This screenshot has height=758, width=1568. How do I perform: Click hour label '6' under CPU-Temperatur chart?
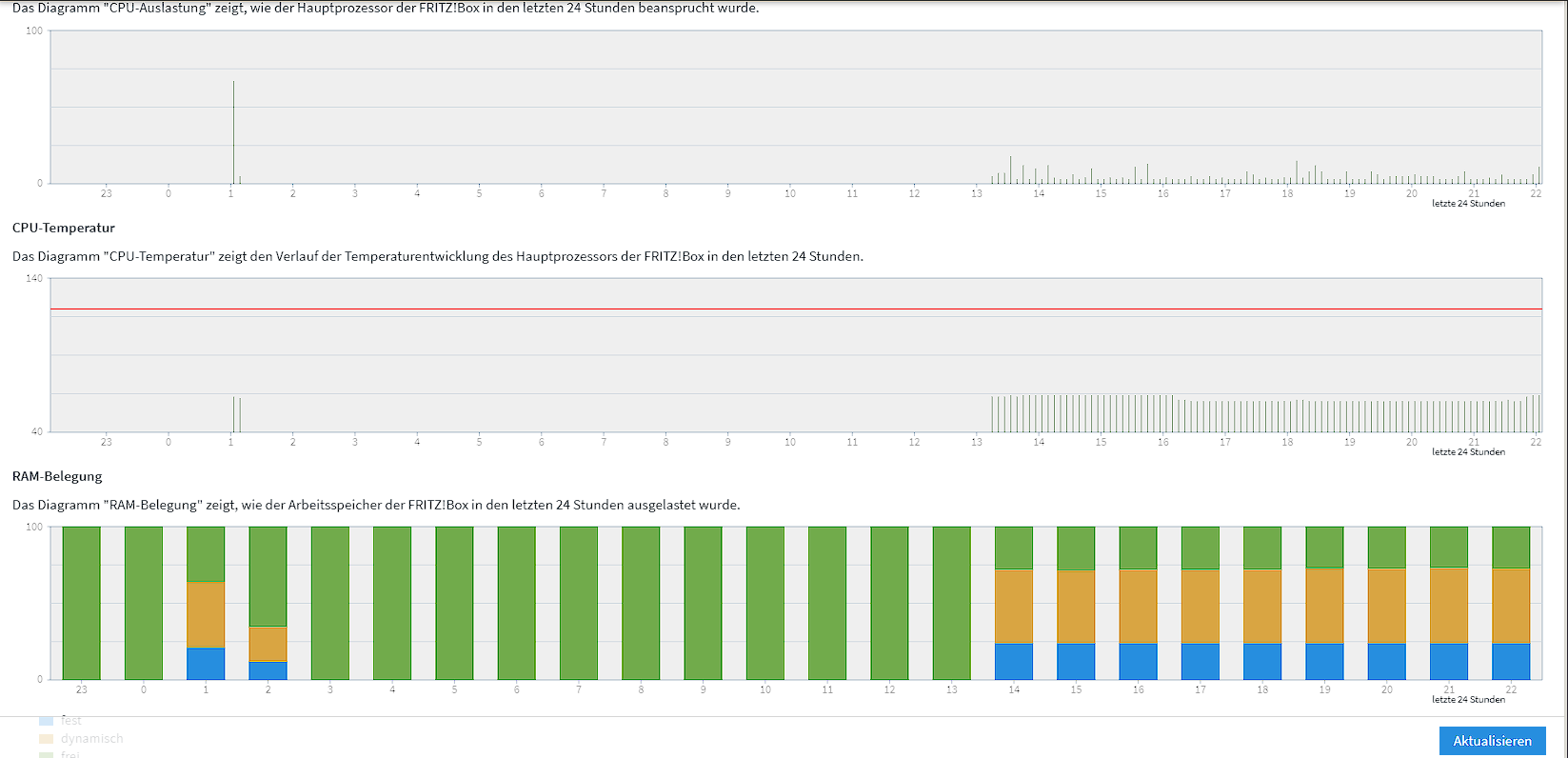542,442
